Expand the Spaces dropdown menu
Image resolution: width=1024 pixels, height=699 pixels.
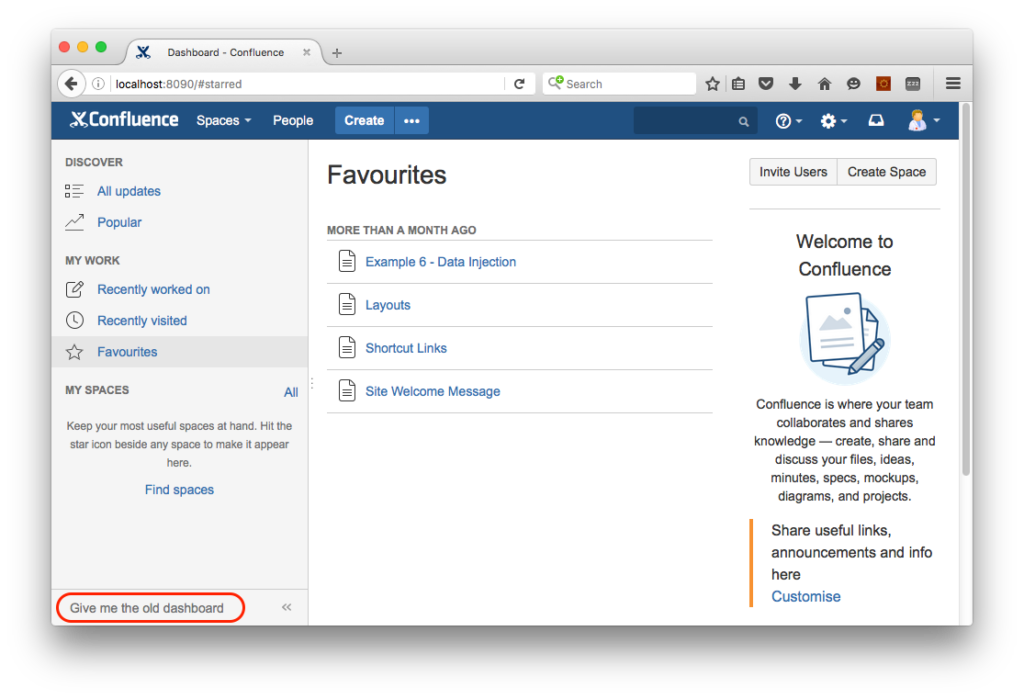tap(223, 120)
